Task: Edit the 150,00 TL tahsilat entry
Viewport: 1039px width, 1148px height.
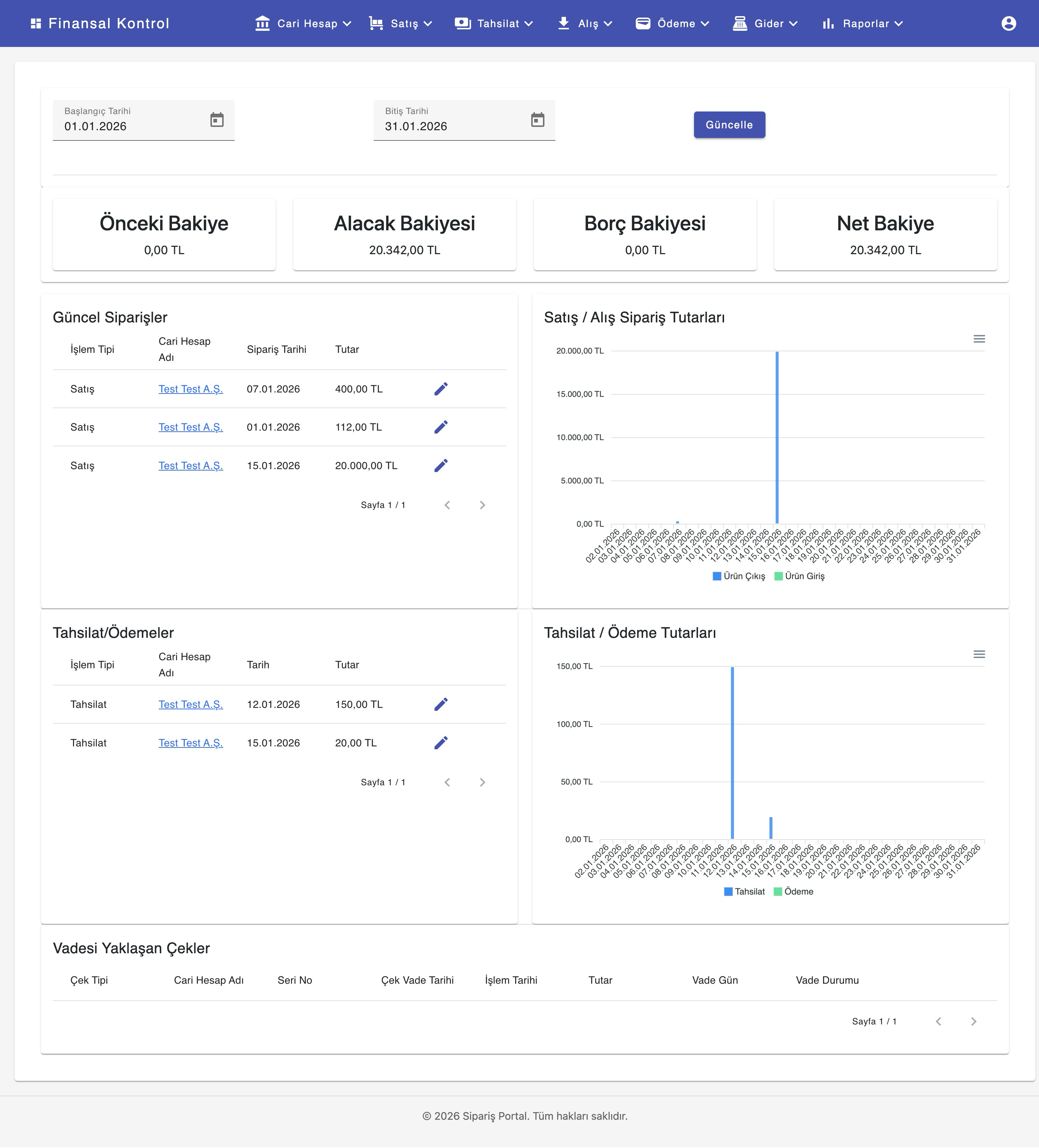Action: coord(441,705)
